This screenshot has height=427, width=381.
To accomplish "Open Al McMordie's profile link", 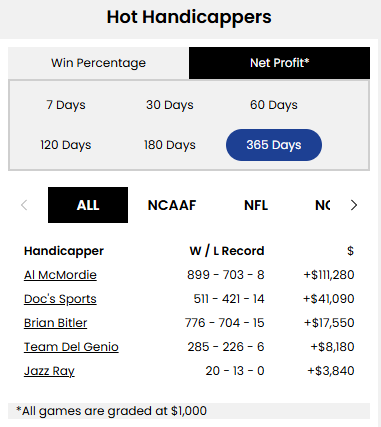I will 60,275.
